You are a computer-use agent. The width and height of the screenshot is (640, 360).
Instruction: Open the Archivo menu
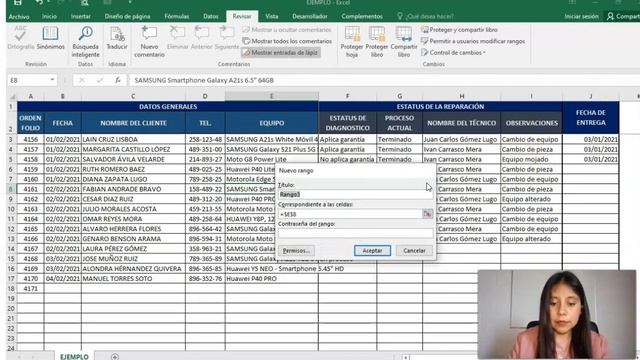(x=19, y=16)
